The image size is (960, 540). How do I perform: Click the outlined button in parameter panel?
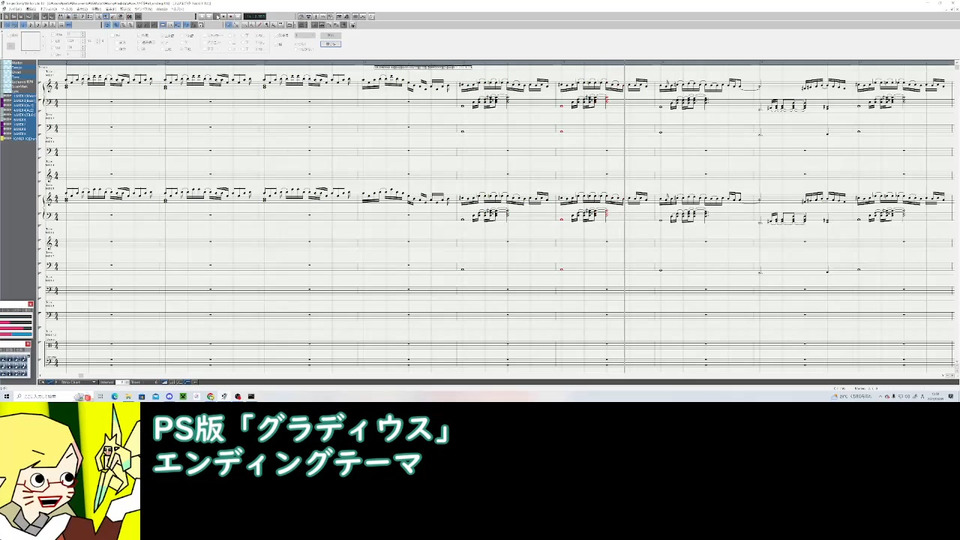[x=331, y=44]
